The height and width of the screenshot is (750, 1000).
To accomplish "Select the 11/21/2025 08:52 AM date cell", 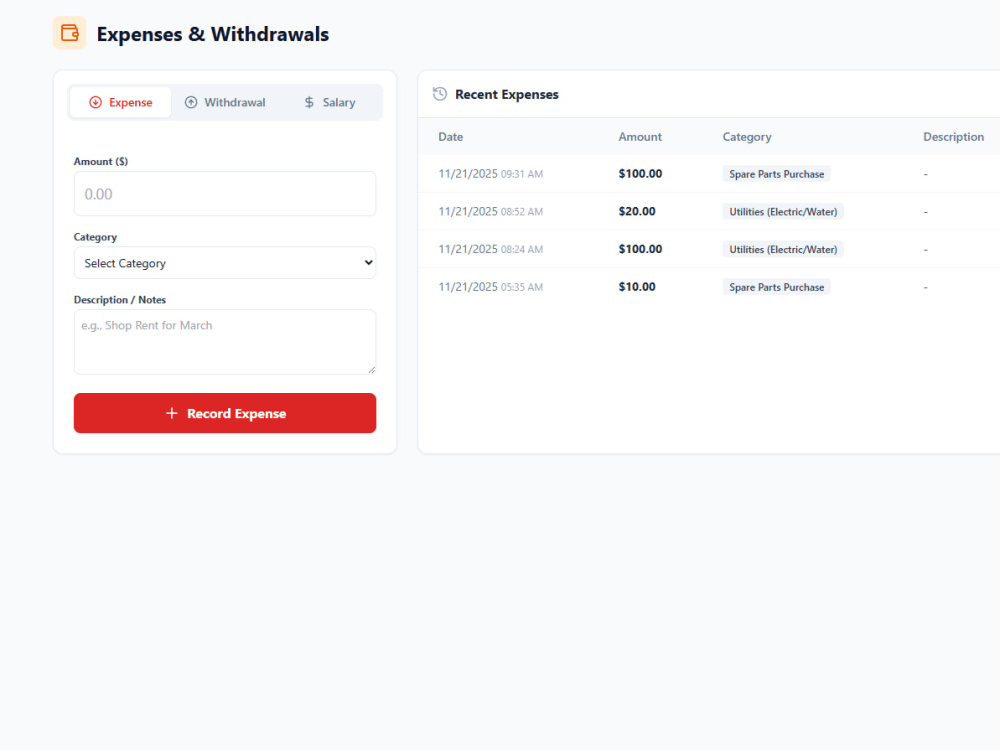I will [490, 211].
